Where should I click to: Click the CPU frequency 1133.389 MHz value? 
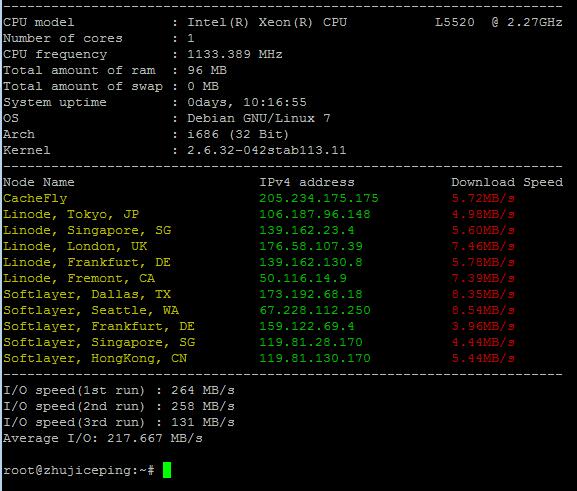click(x=235, y=54)
